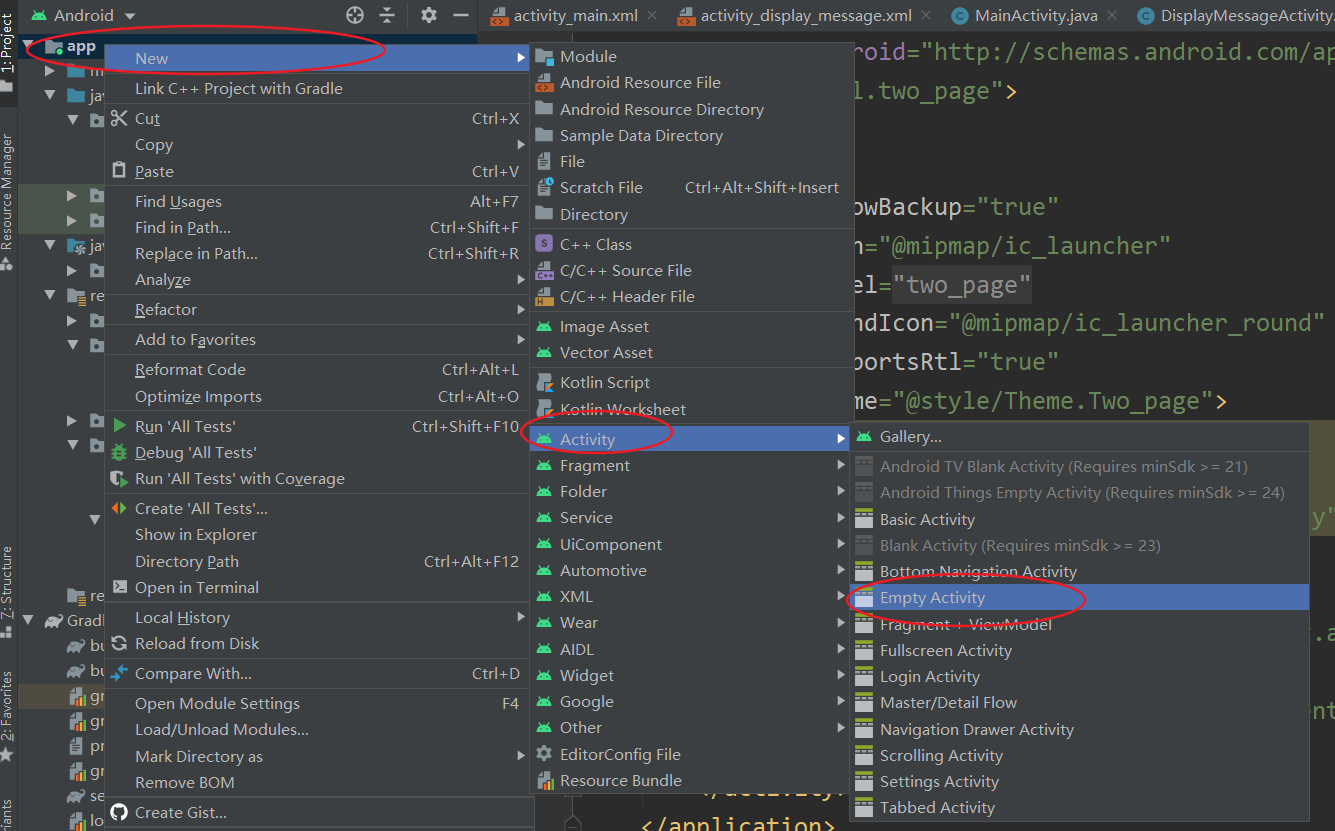
Task: Select Link C++ Project with Gradle
Action: [x=317, y=88]
